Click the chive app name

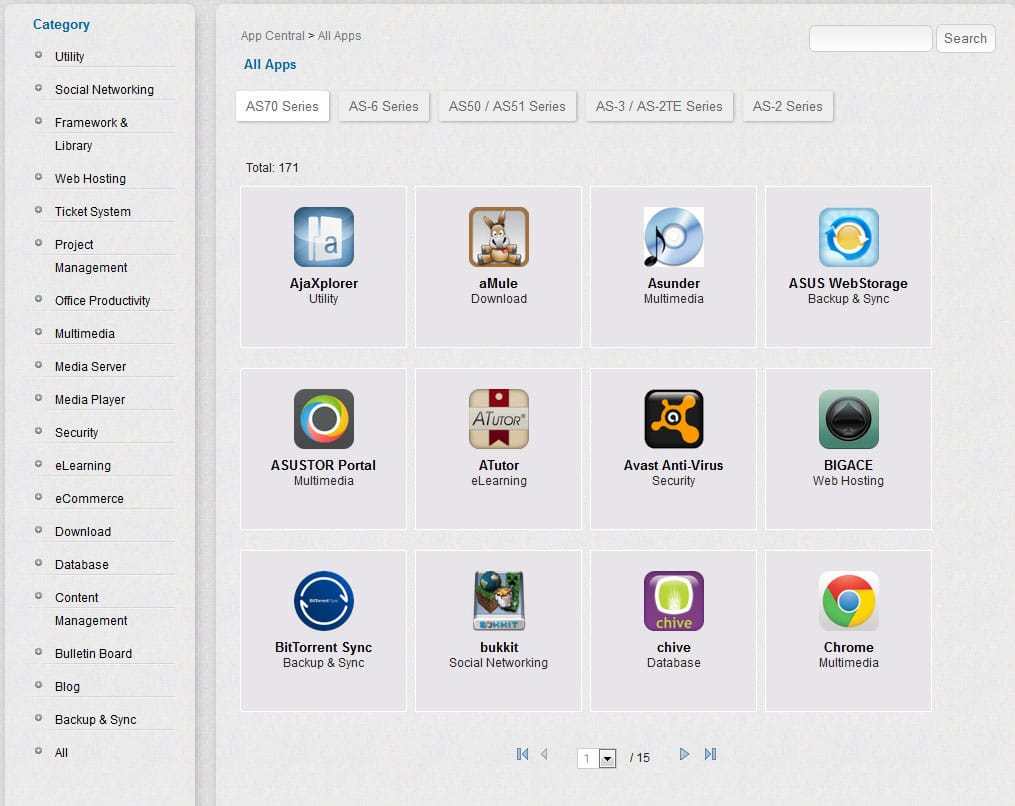click(x=674, y=647)
